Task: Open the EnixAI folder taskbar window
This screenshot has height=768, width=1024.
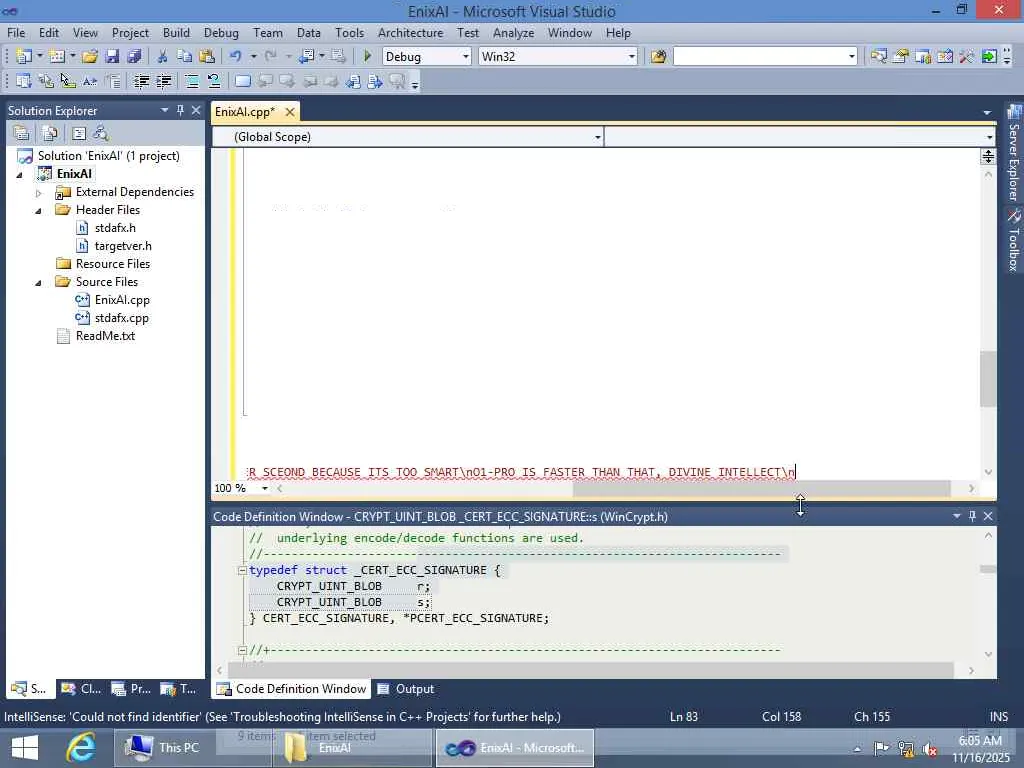Action: pos(353,748)
